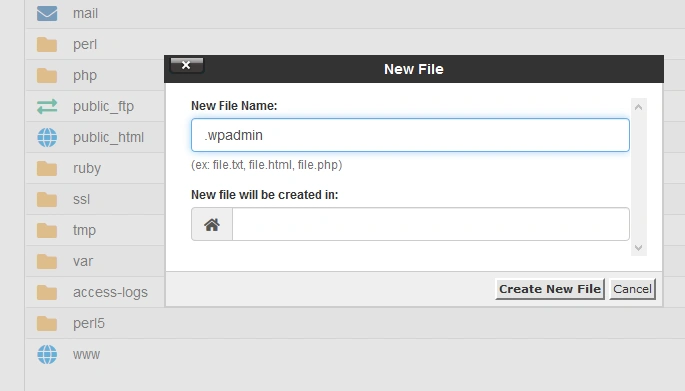Click the public_ftp transfer arrows icon
The width and height of the screenshot is (685, 391).
pos(47,107)
